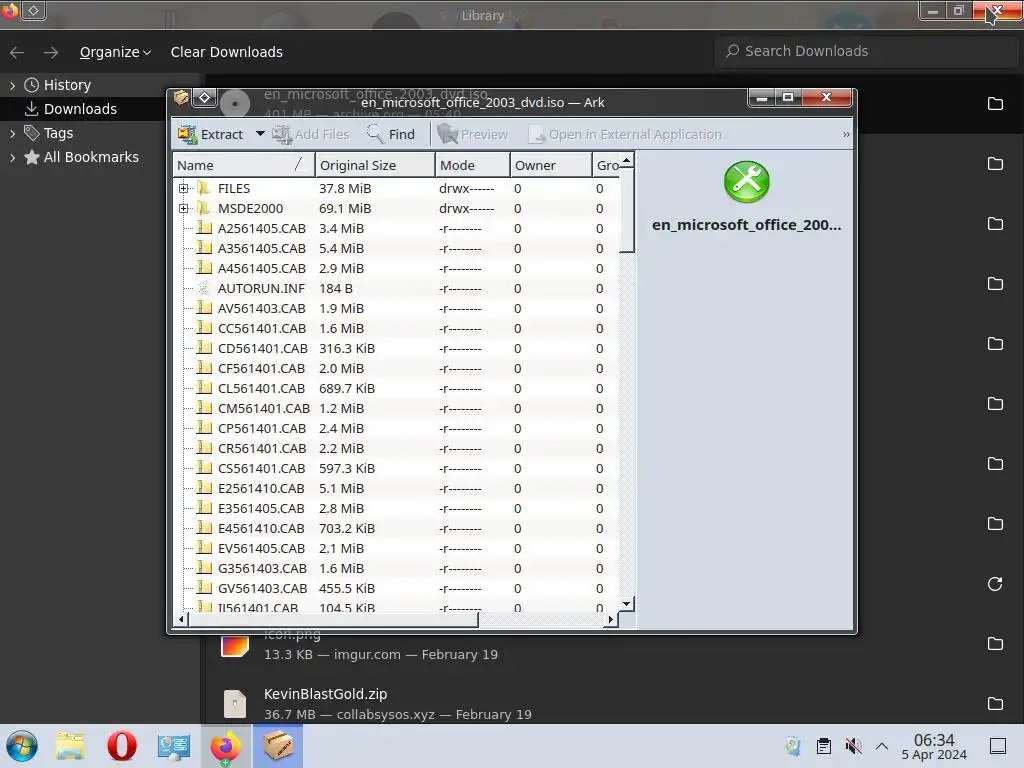Viewport: 1024px width, 768px height.
Task: Go back in Library window
Action: click(18, 52)
